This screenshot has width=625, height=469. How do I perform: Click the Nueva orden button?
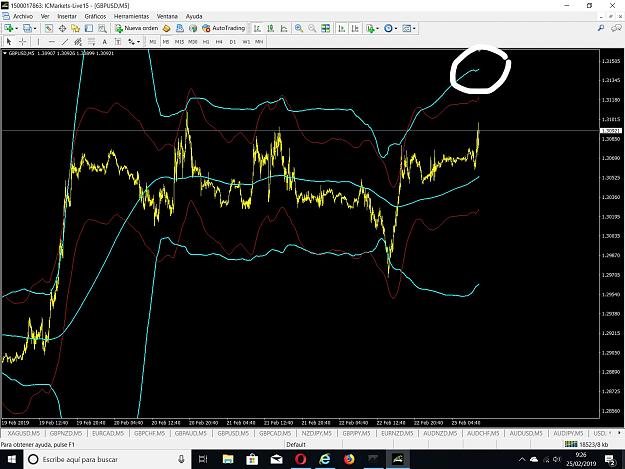click(x=137, y=28)
